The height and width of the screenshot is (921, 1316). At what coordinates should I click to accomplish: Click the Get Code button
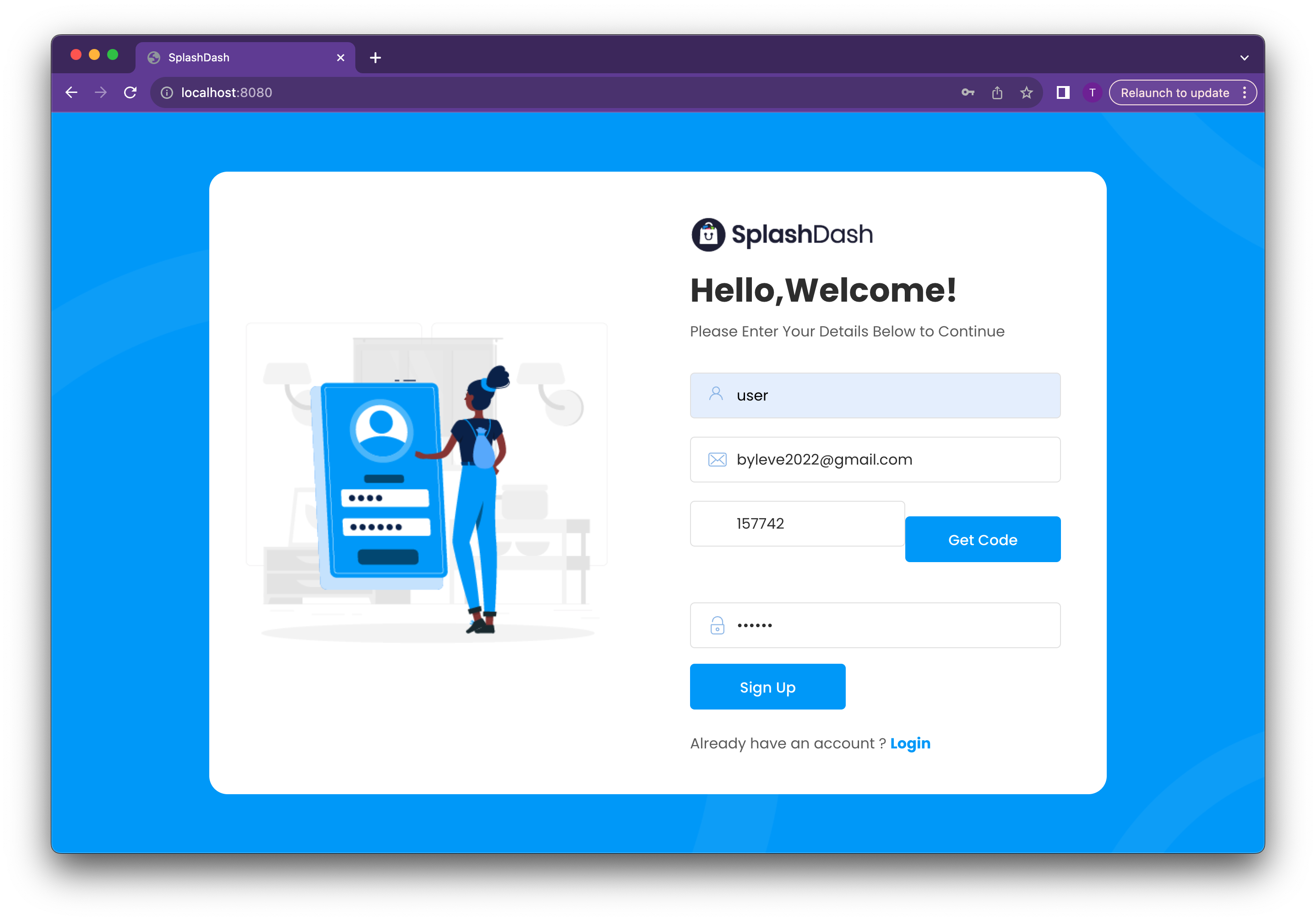(x=983, y=539)
